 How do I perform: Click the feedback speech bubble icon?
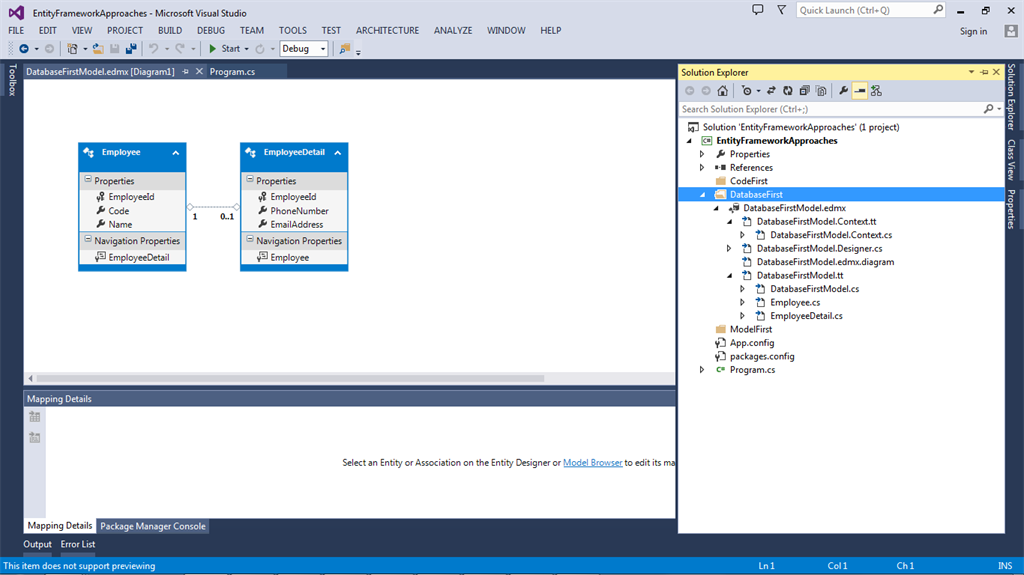[758, 10]
